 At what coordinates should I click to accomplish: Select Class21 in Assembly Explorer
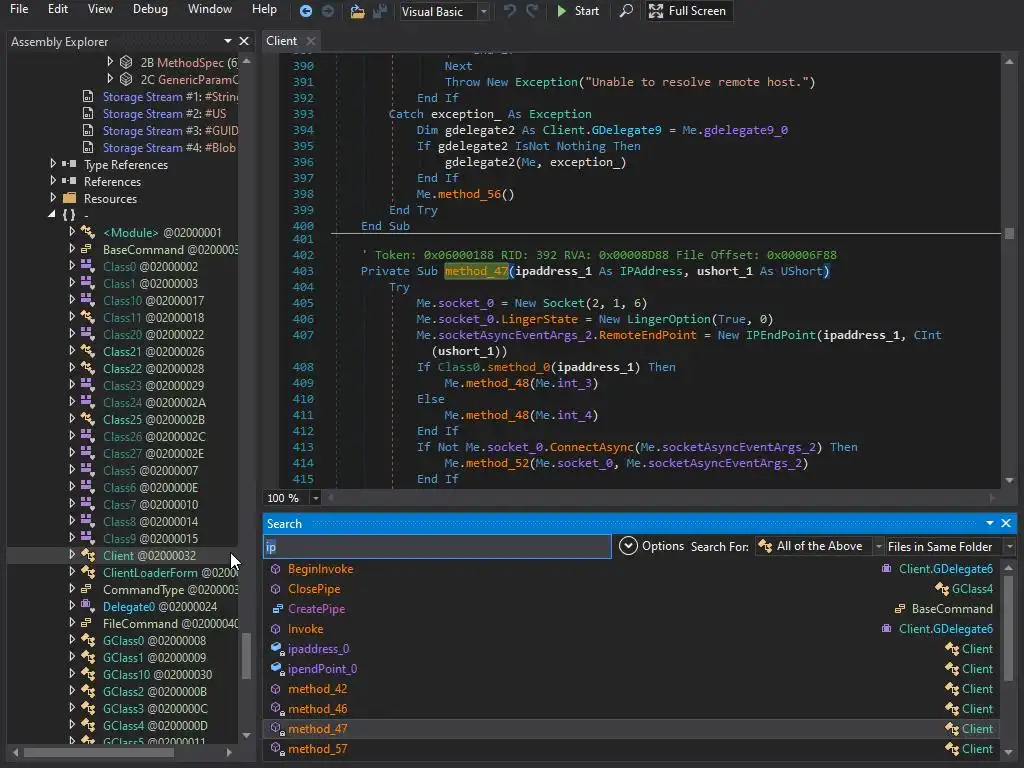point(121,352)
